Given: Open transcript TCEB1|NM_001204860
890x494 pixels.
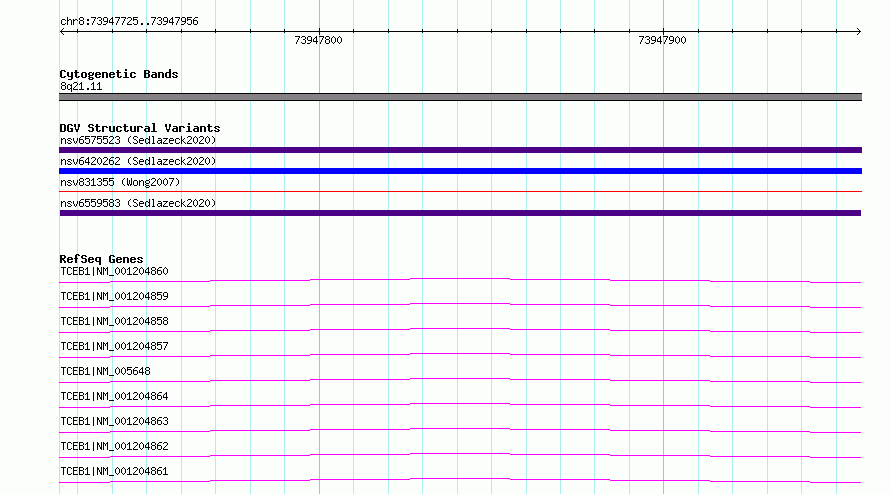Looking at the screenshot, I should coord(114,271).
